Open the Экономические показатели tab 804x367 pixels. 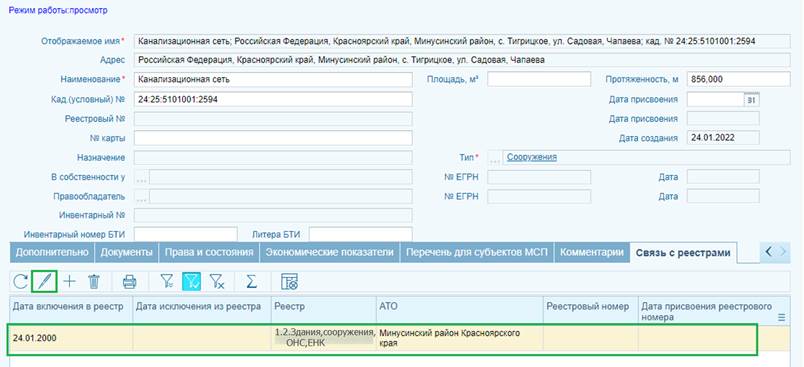[330, 252]
